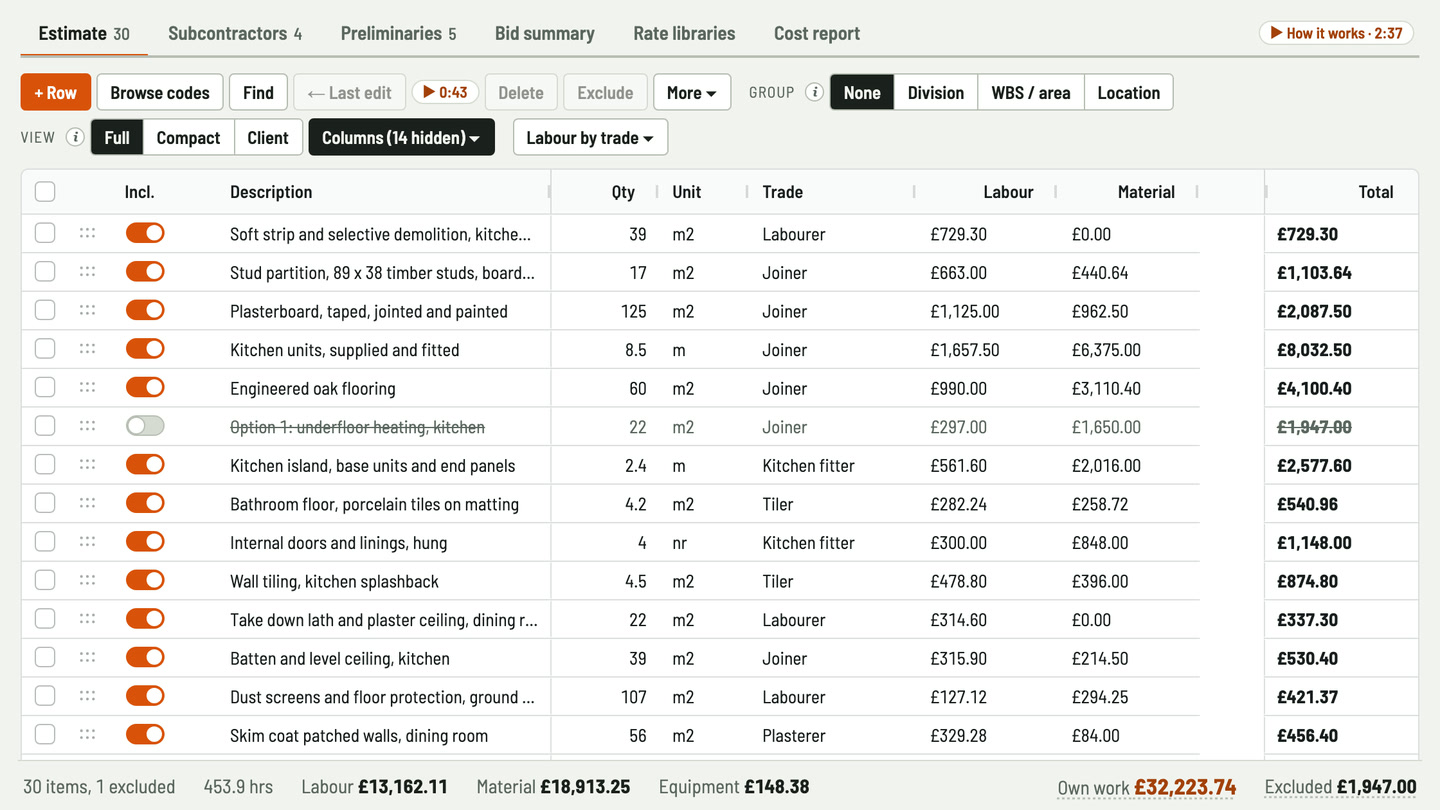Check the Plasterboard taped jointed row checkbox
This screenshot has width=1440, height=810.
(x=45, y=311)
